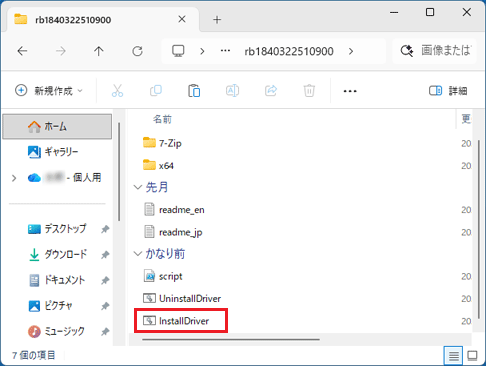Sort by the 名前 column header

coord(162,119)
